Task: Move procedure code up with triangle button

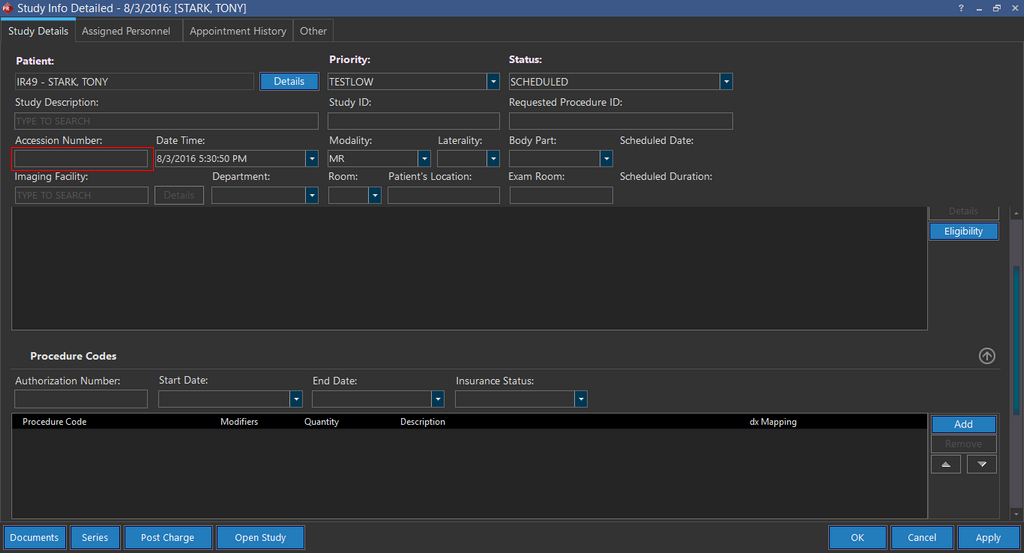Action: tap(946, 464)
